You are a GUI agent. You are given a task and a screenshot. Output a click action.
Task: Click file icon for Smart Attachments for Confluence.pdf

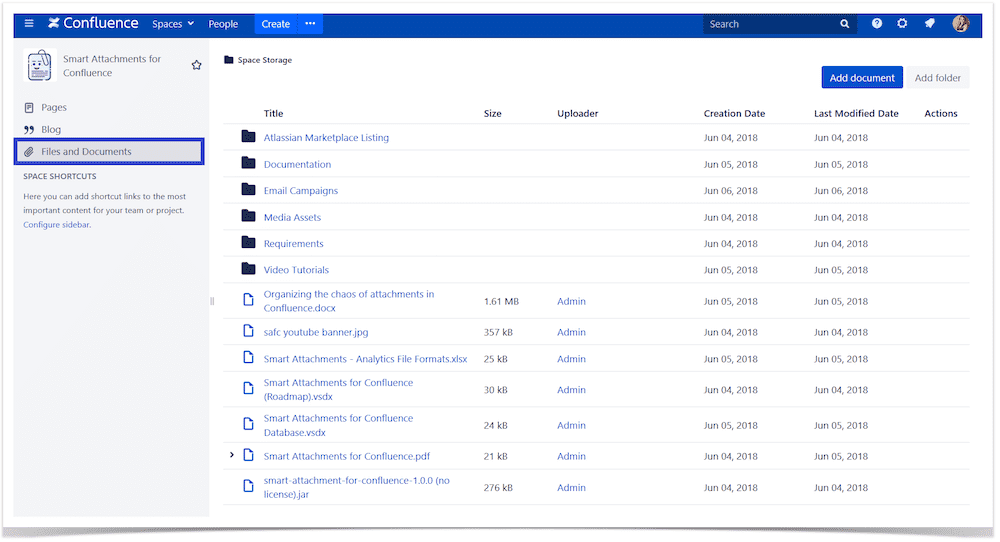tap(248, 455)
